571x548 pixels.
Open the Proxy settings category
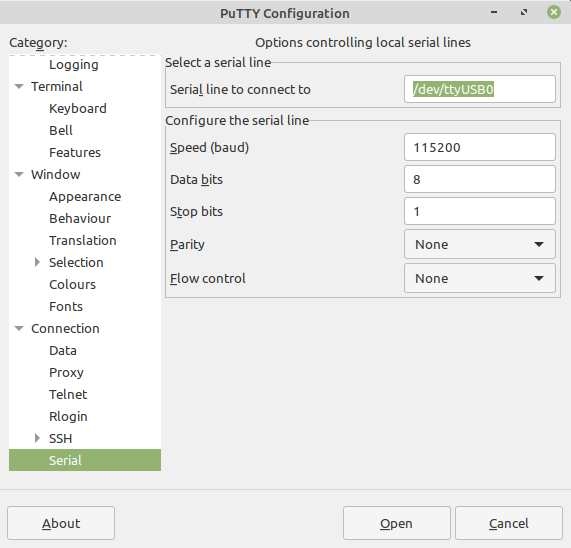point(66,372)
